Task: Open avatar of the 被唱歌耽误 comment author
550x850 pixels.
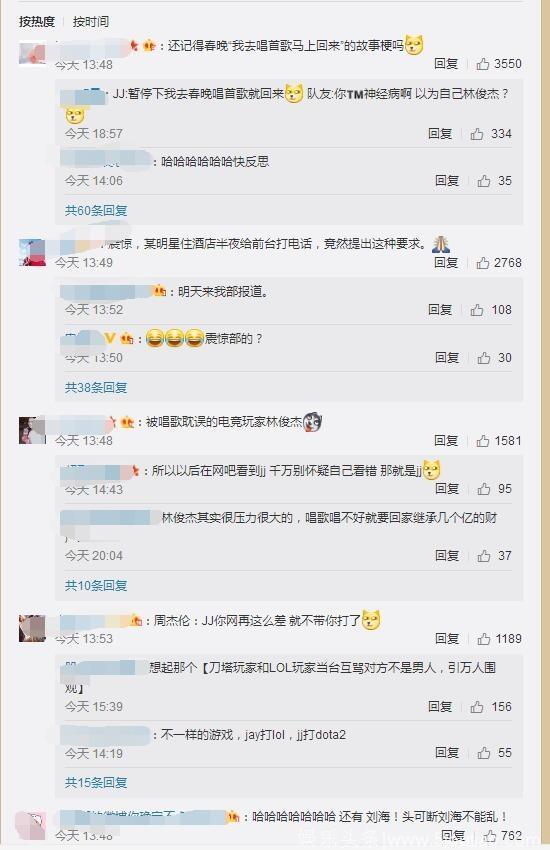Action: pos(33,430)
